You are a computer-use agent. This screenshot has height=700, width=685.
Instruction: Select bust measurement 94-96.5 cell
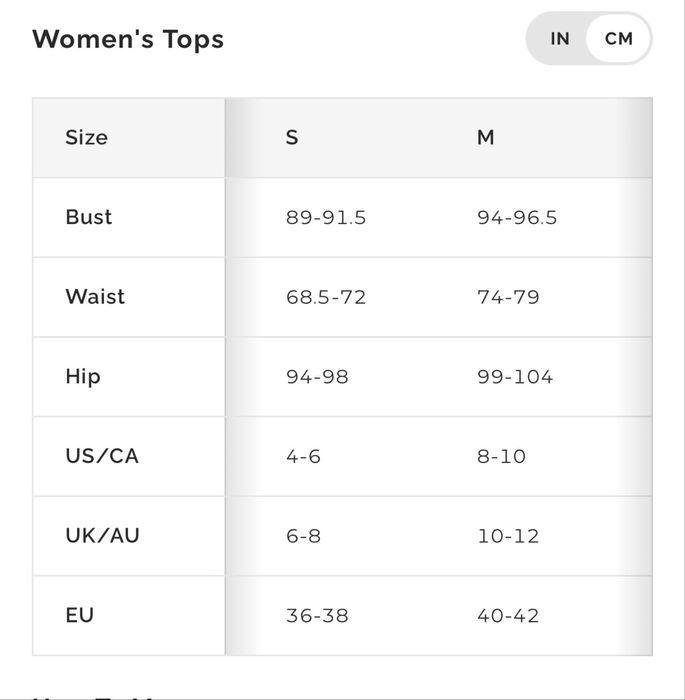tap(517, 218)
